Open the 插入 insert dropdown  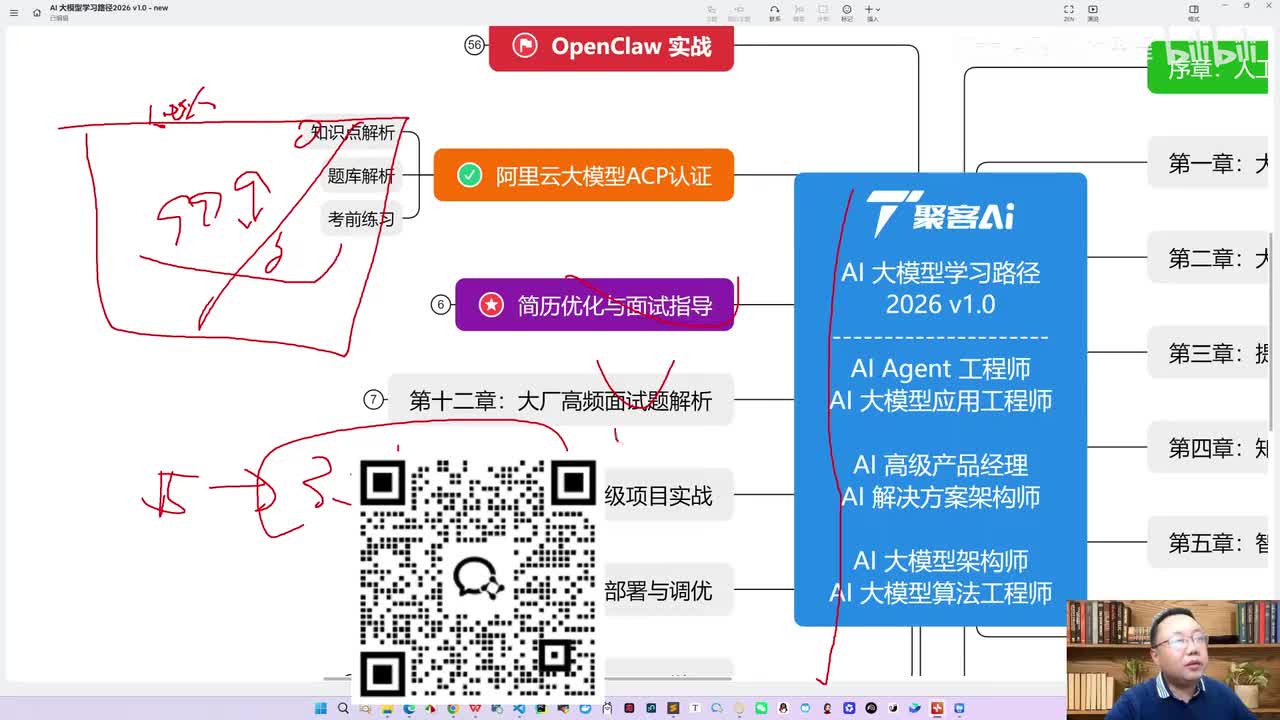pyautogui.click(x=873, y=12)
